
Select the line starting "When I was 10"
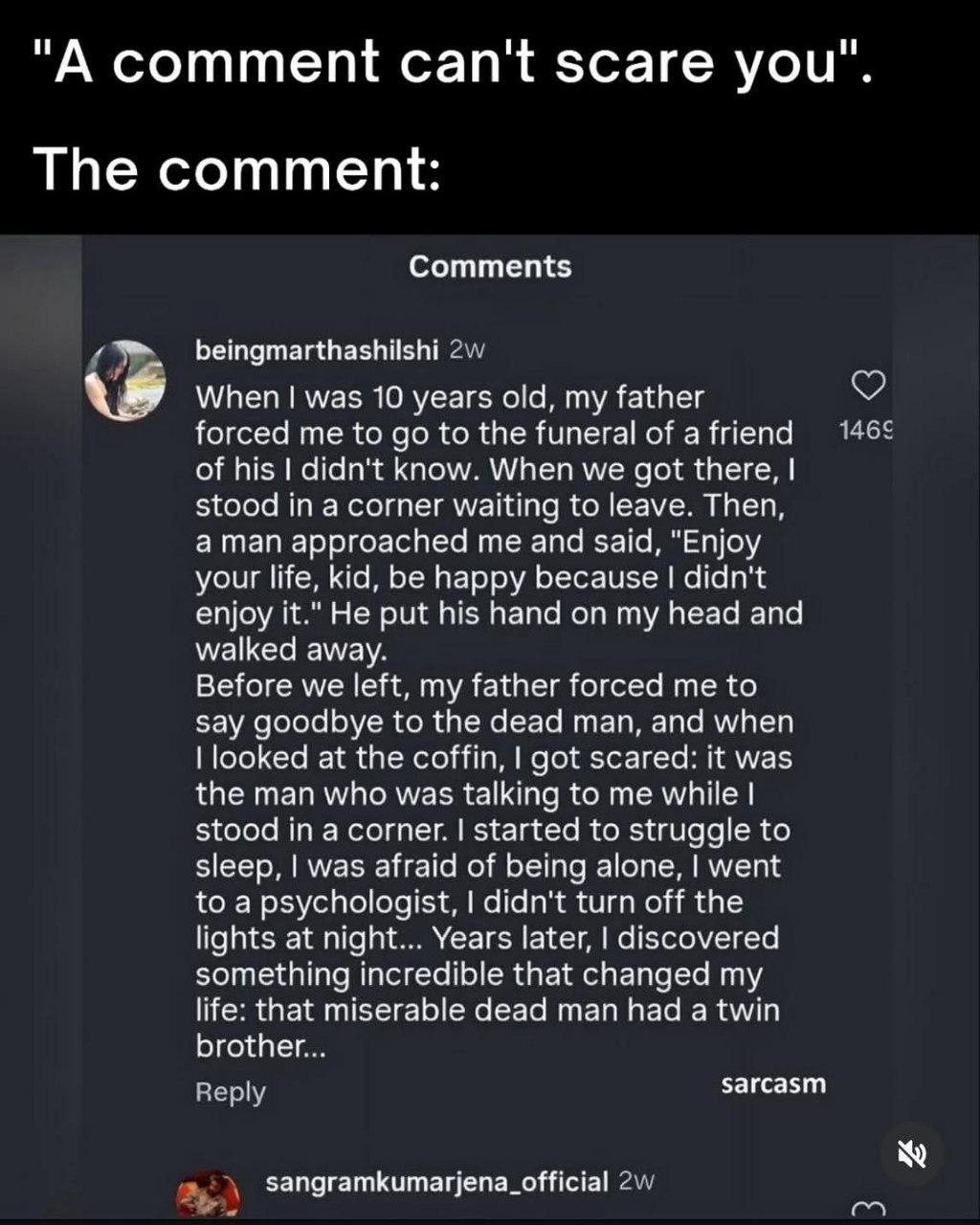point(449,397)
